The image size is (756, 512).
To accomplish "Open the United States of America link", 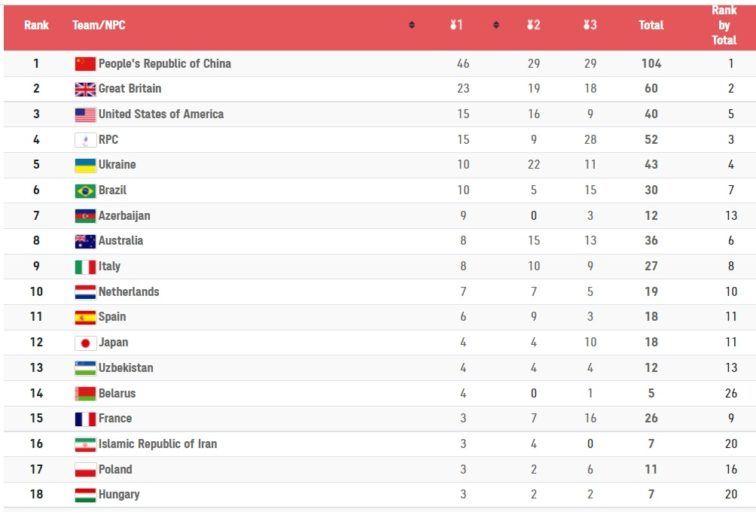I will click(x=161, y=114).
